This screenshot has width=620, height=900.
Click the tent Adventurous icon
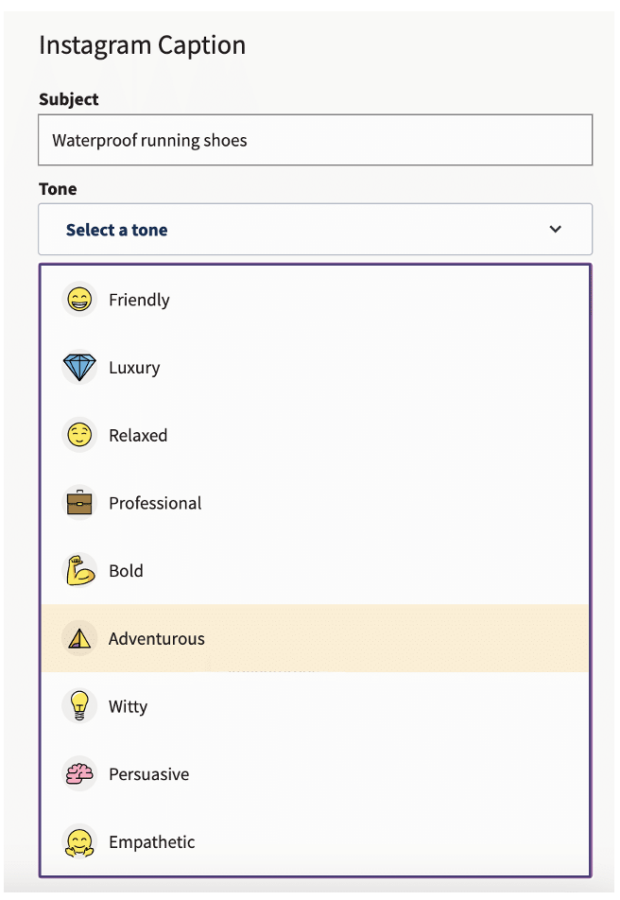(x=79, y=638)
